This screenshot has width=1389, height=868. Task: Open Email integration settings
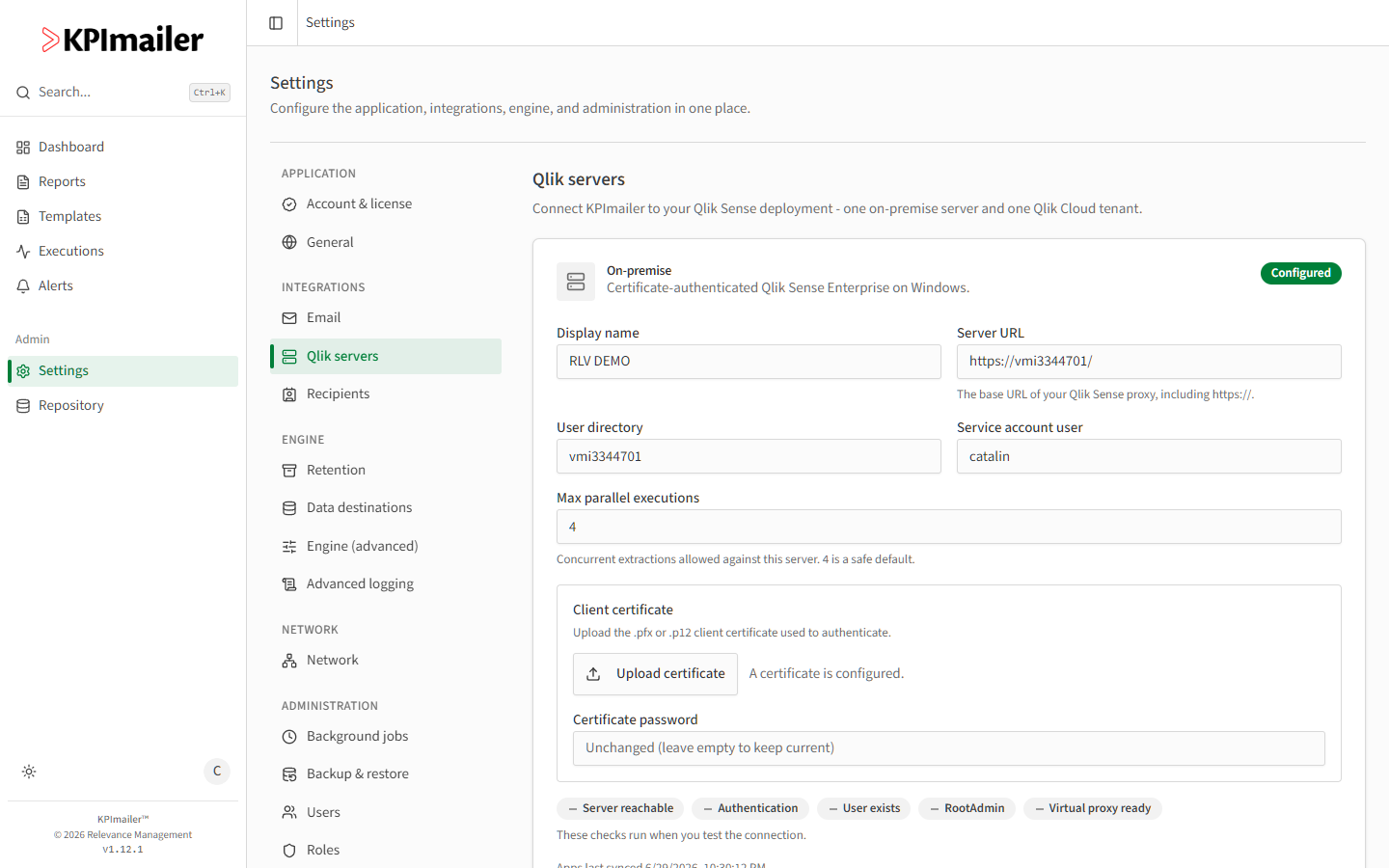coord(386,317)
